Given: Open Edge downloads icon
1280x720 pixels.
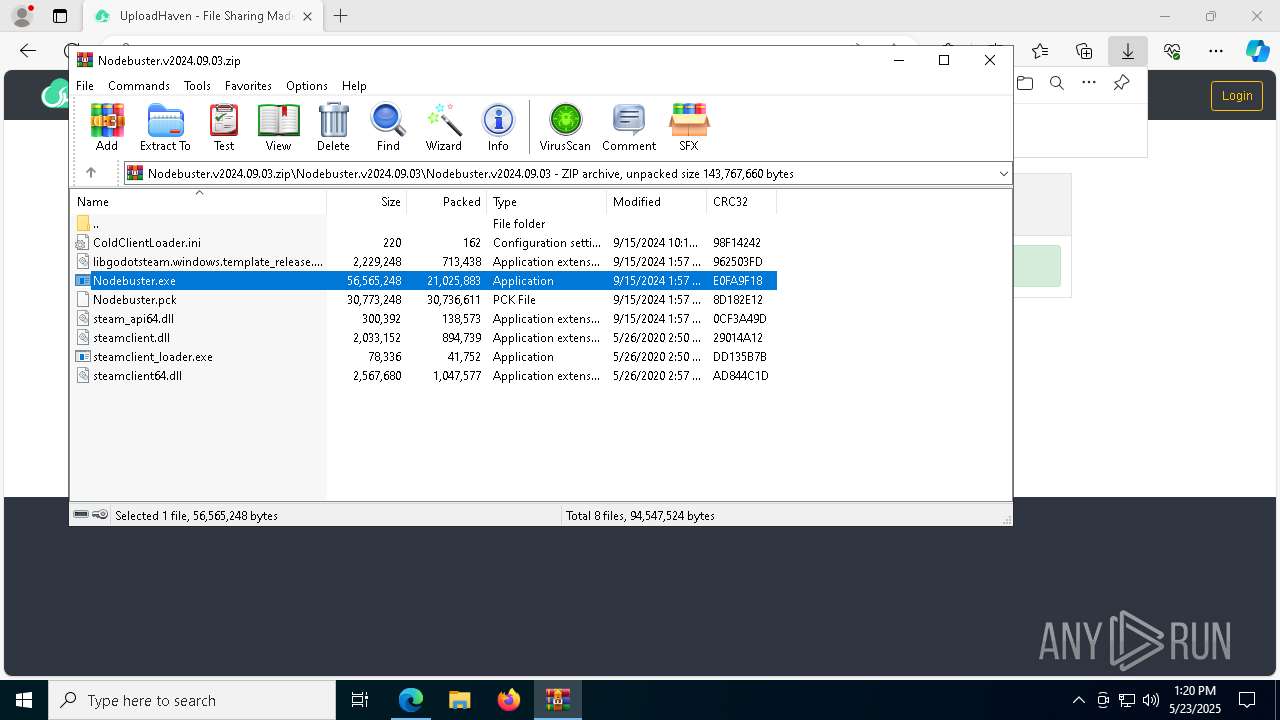Looking at the screenshot, I should (x=1127, y=51).
